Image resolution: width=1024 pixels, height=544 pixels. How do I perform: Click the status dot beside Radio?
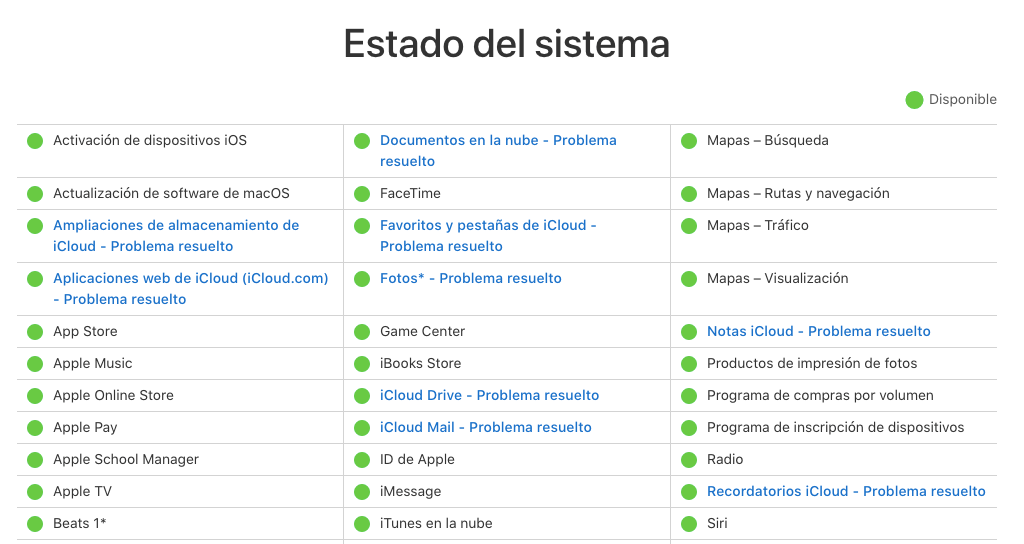689,460
